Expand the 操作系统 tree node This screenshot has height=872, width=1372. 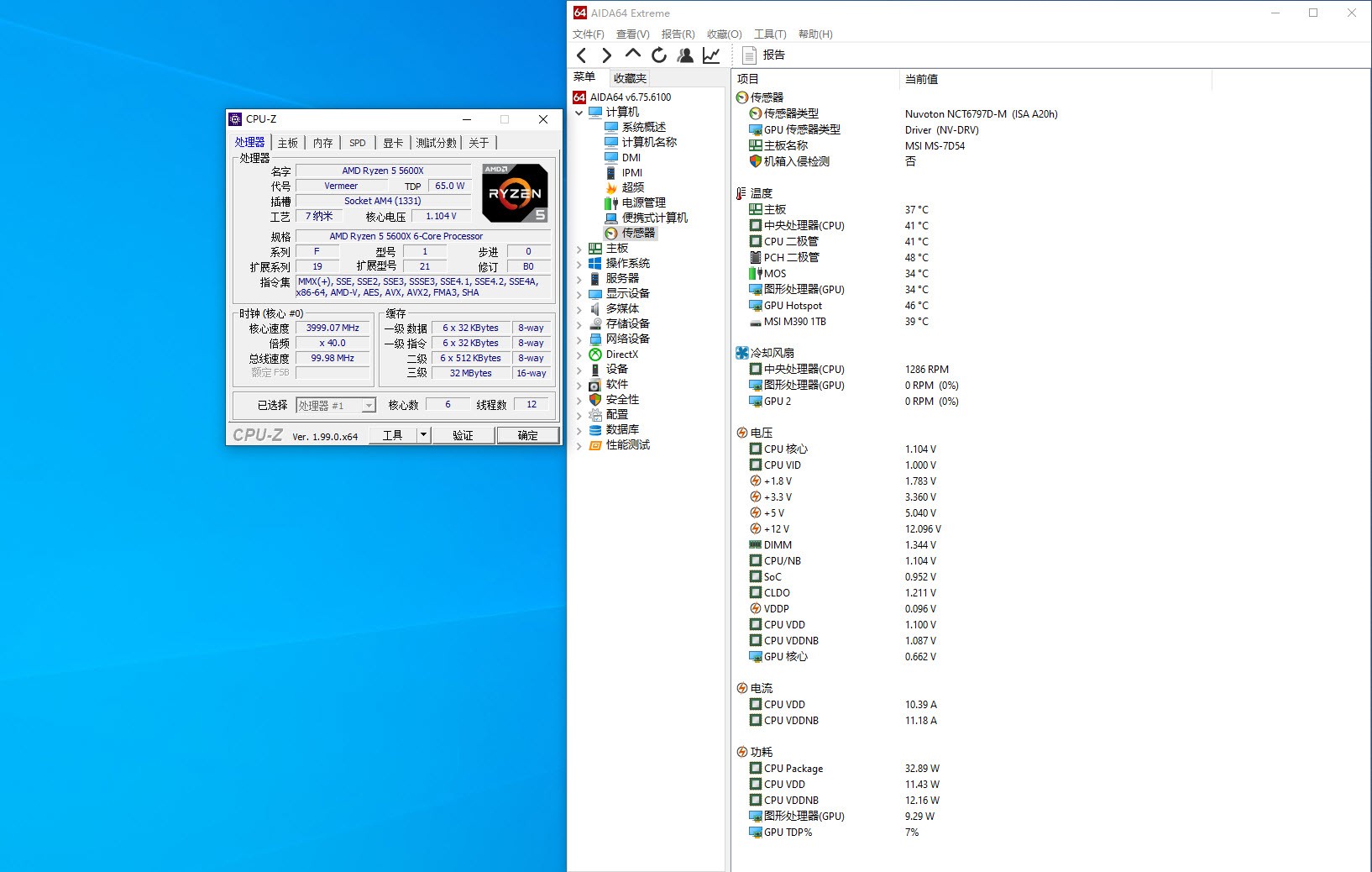pos(579,264)
